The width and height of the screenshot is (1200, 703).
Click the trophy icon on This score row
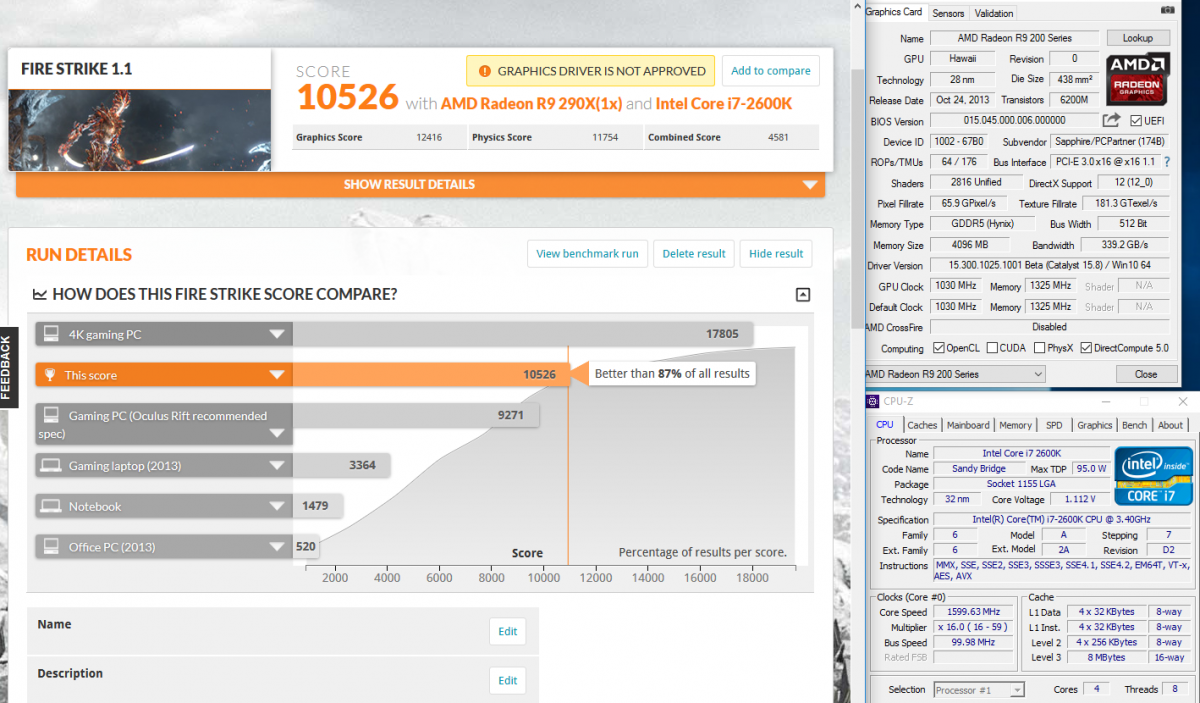tap(49, 375)
